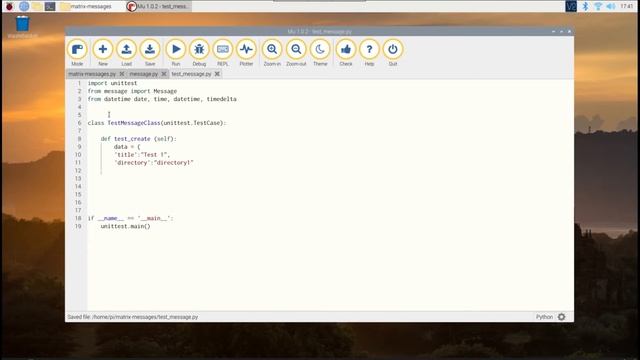Image resolution: width=640 pixels, height=360 pixels.
Task: Click the 'data = {' line
Action: tap(127, 147)
